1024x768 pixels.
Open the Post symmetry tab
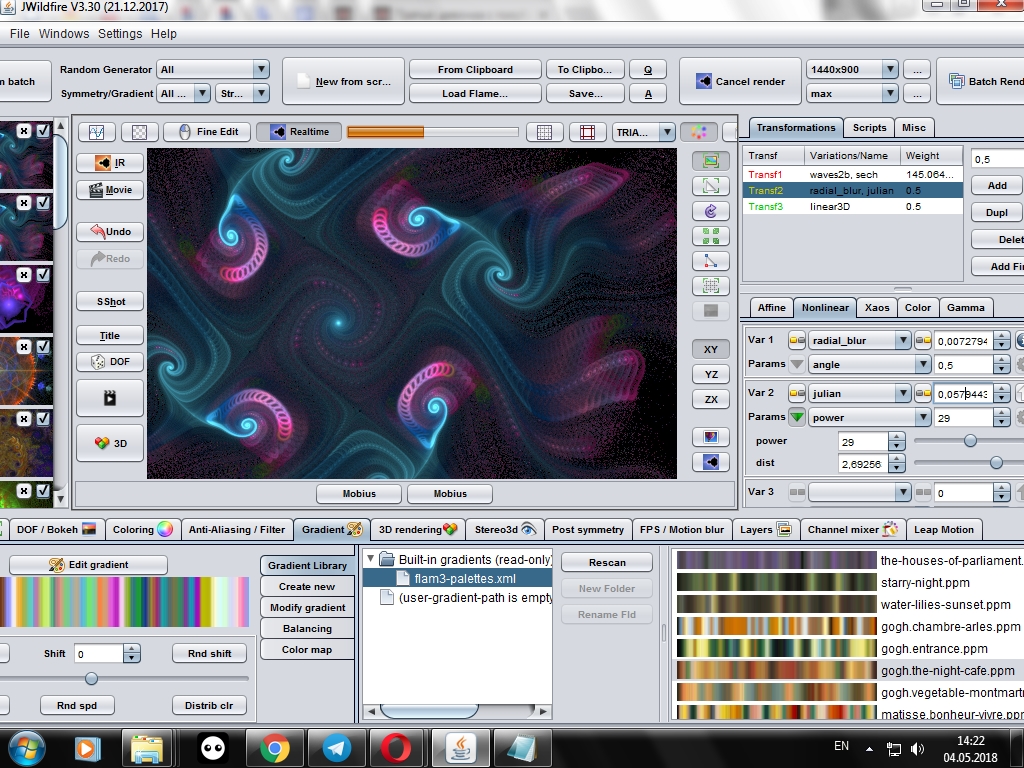588,530
